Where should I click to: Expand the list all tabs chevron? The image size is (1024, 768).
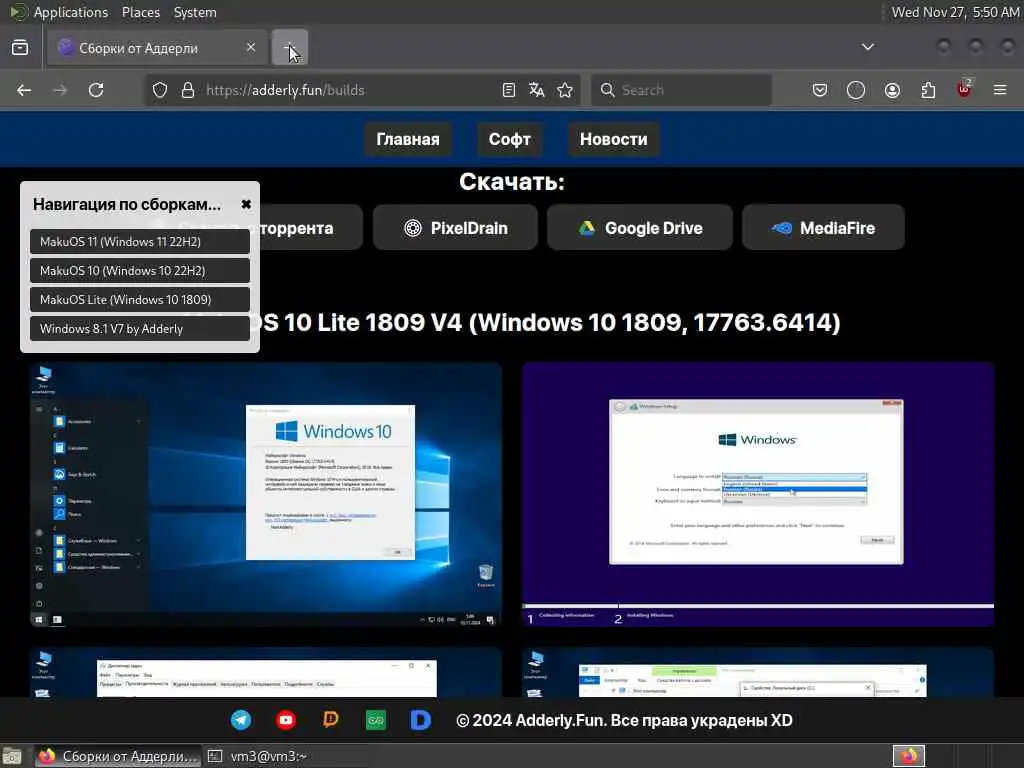tap(867, 47)
